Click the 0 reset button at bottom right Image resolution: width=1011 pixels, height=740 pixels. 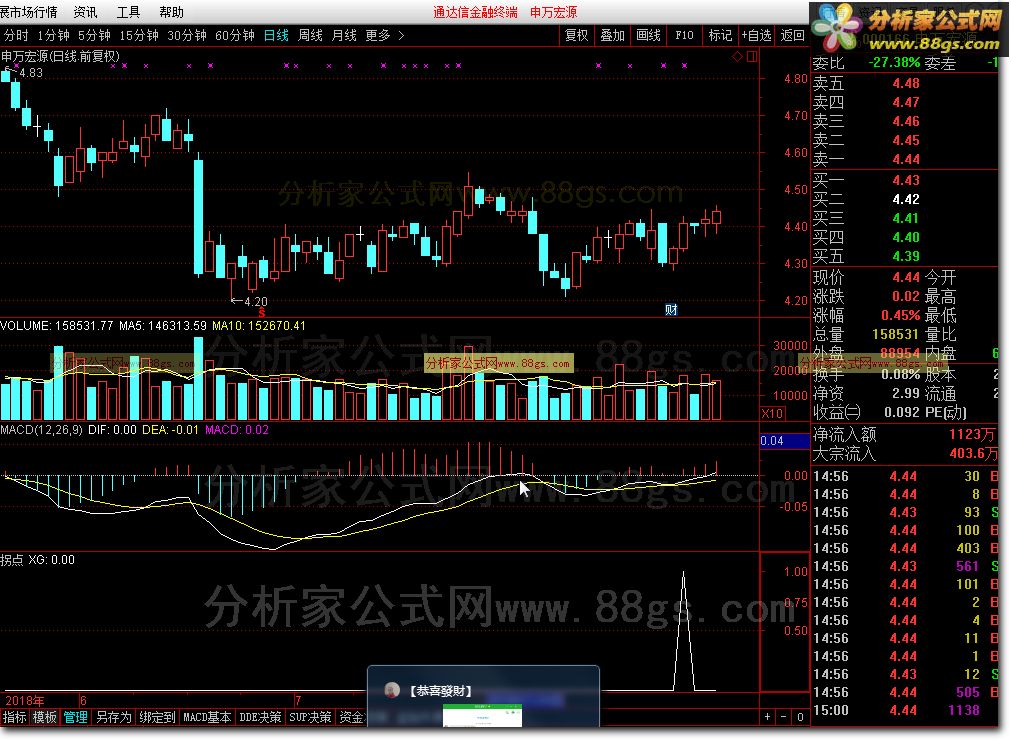[x=800, y=717]
